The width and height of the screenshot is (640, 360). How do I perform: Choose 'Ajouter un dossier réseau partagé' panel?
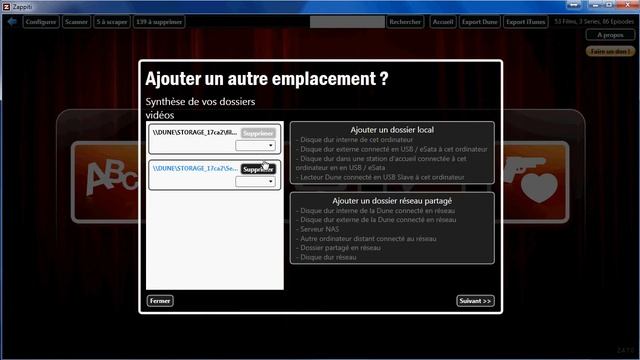[x=392, y=228]
